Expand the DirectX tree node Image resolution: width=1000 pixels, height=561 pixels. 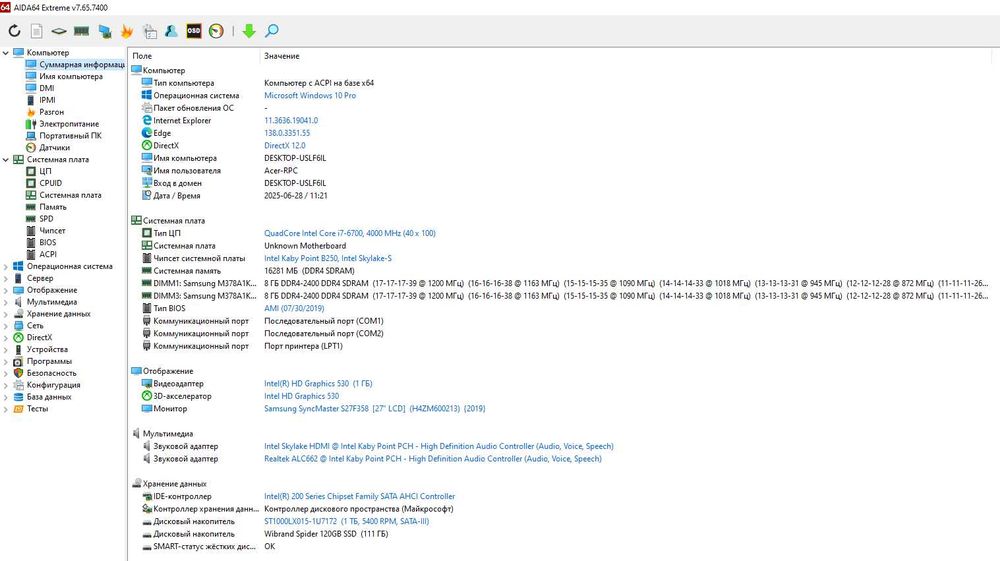coord(6,338)
